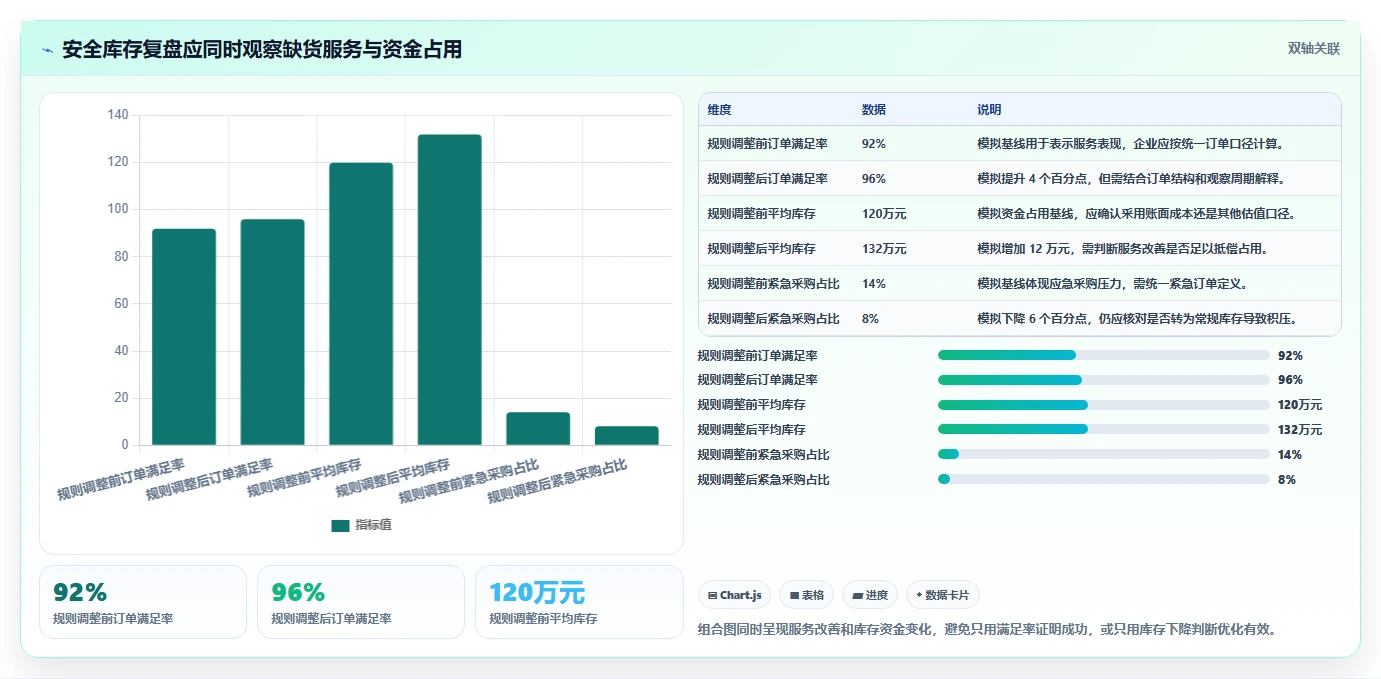The width and height of the screenshot is (1381, 679).
Task: Click the 双轴关联 label in header
Action: click(x=1313, y=49)
